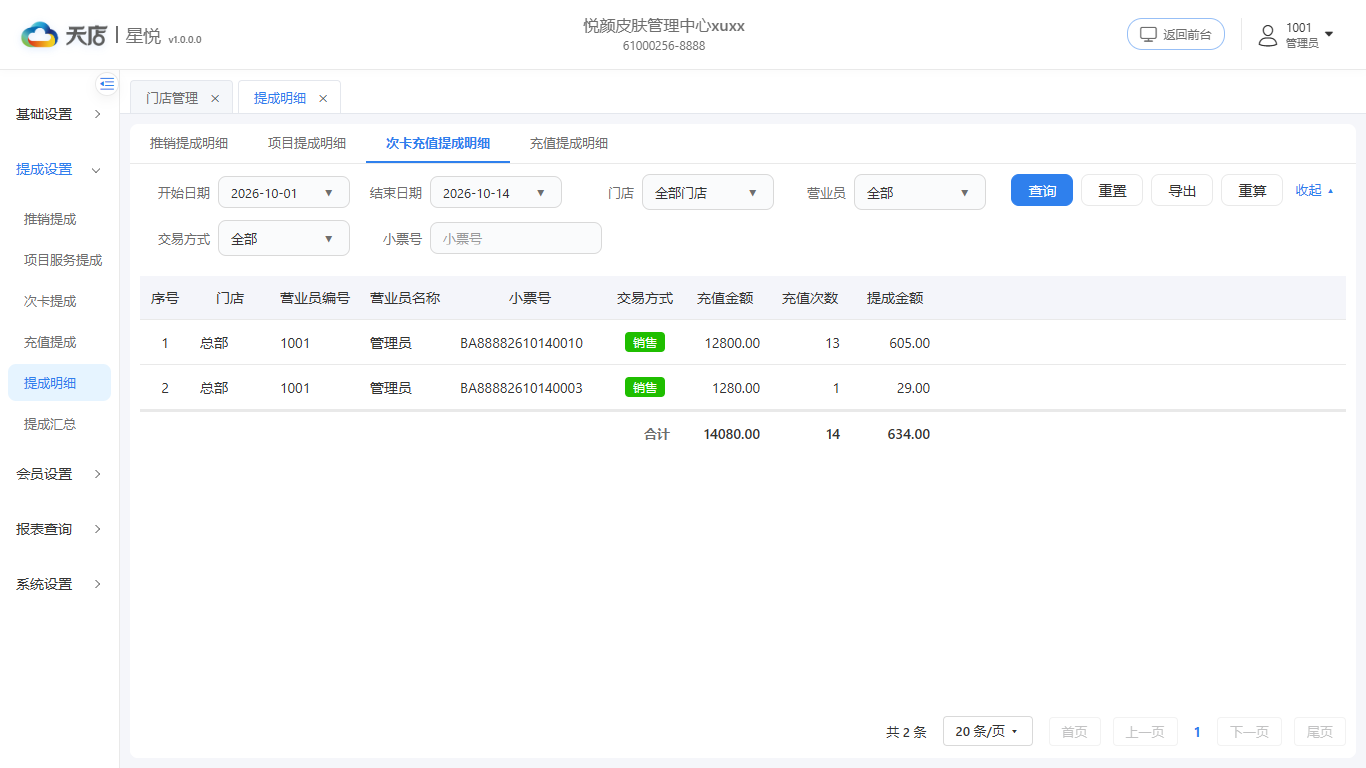Click receipt number BA88882610140003

(x=521, y=388)
